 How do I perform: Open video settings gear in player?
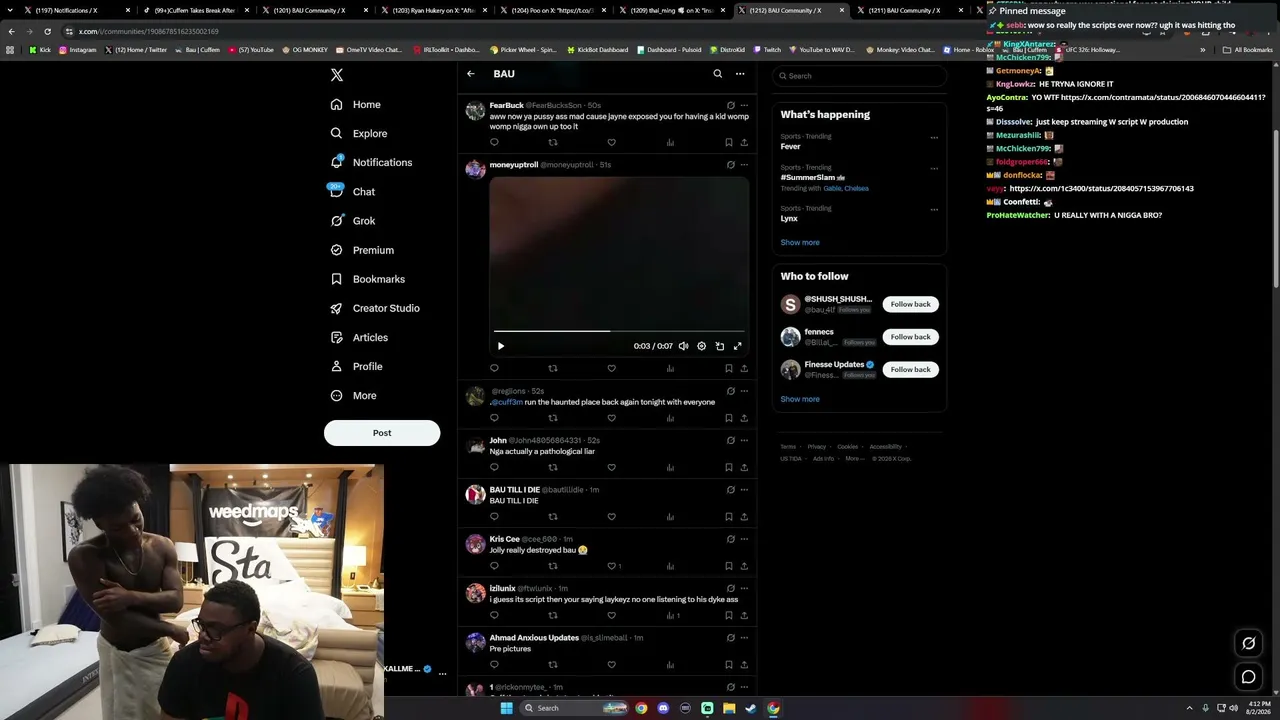tap(701, 346)
